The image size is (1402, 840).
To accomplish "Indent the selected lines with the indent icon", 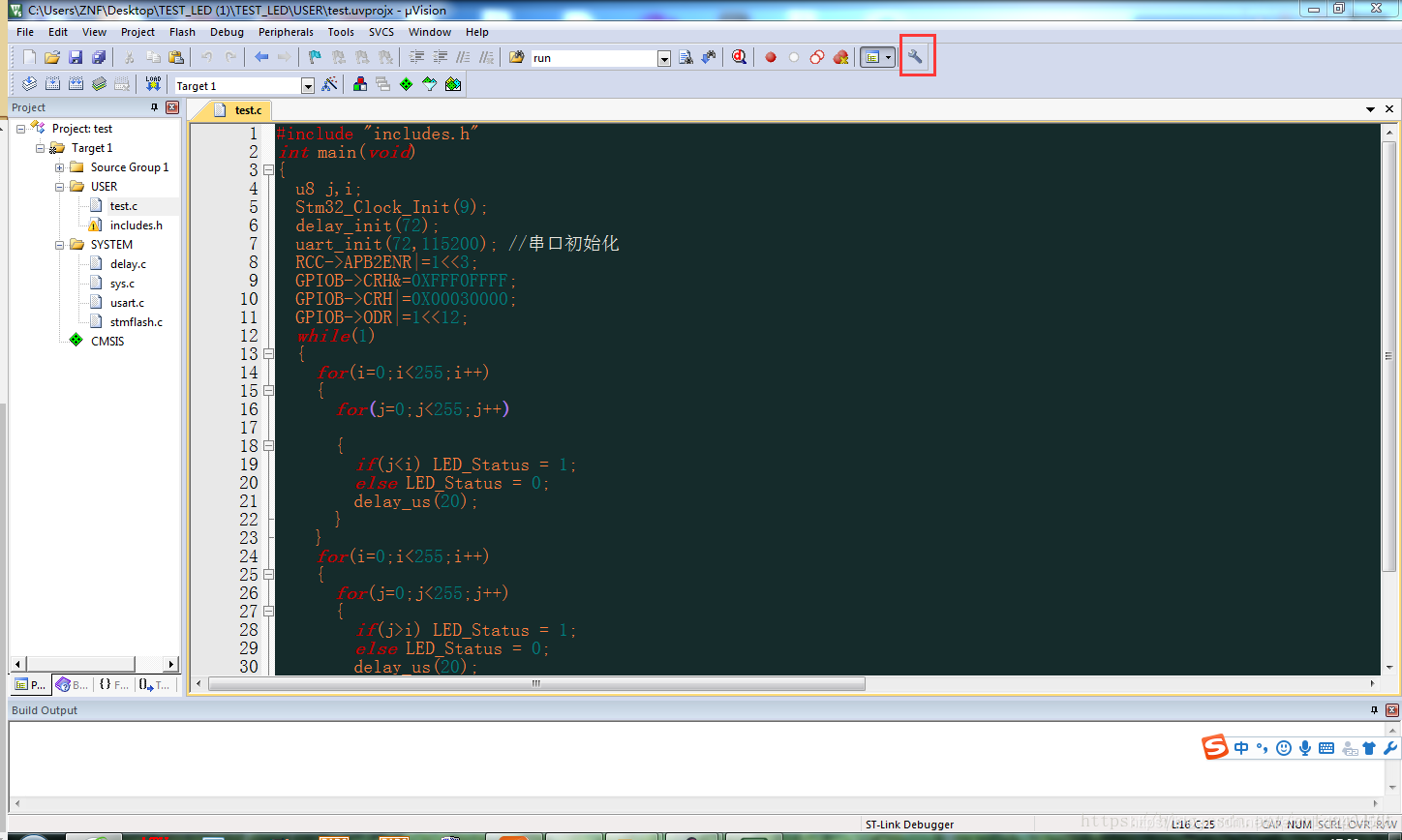I will point(417,57).
